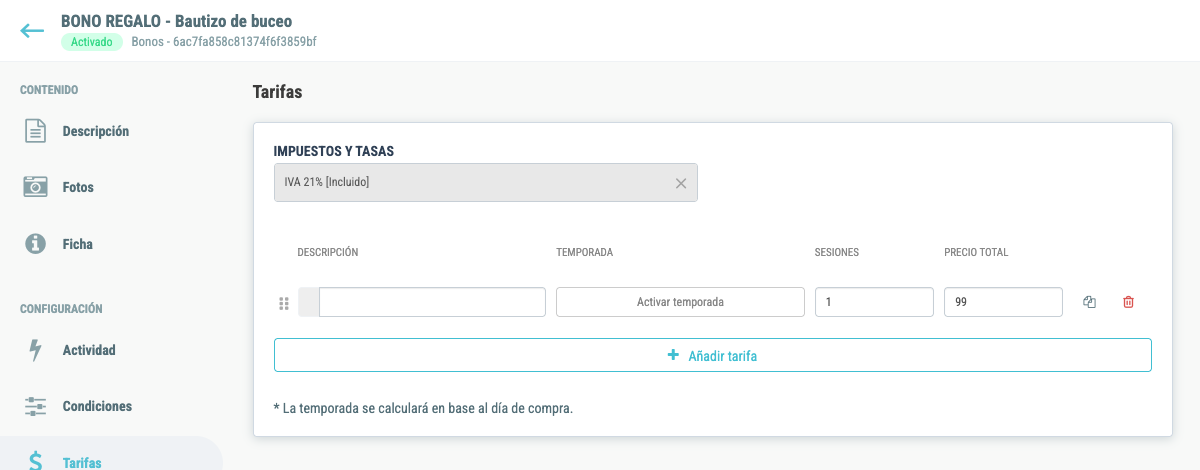
Task: Open the Descripción section in sidebar
Action: pos(96,131)
